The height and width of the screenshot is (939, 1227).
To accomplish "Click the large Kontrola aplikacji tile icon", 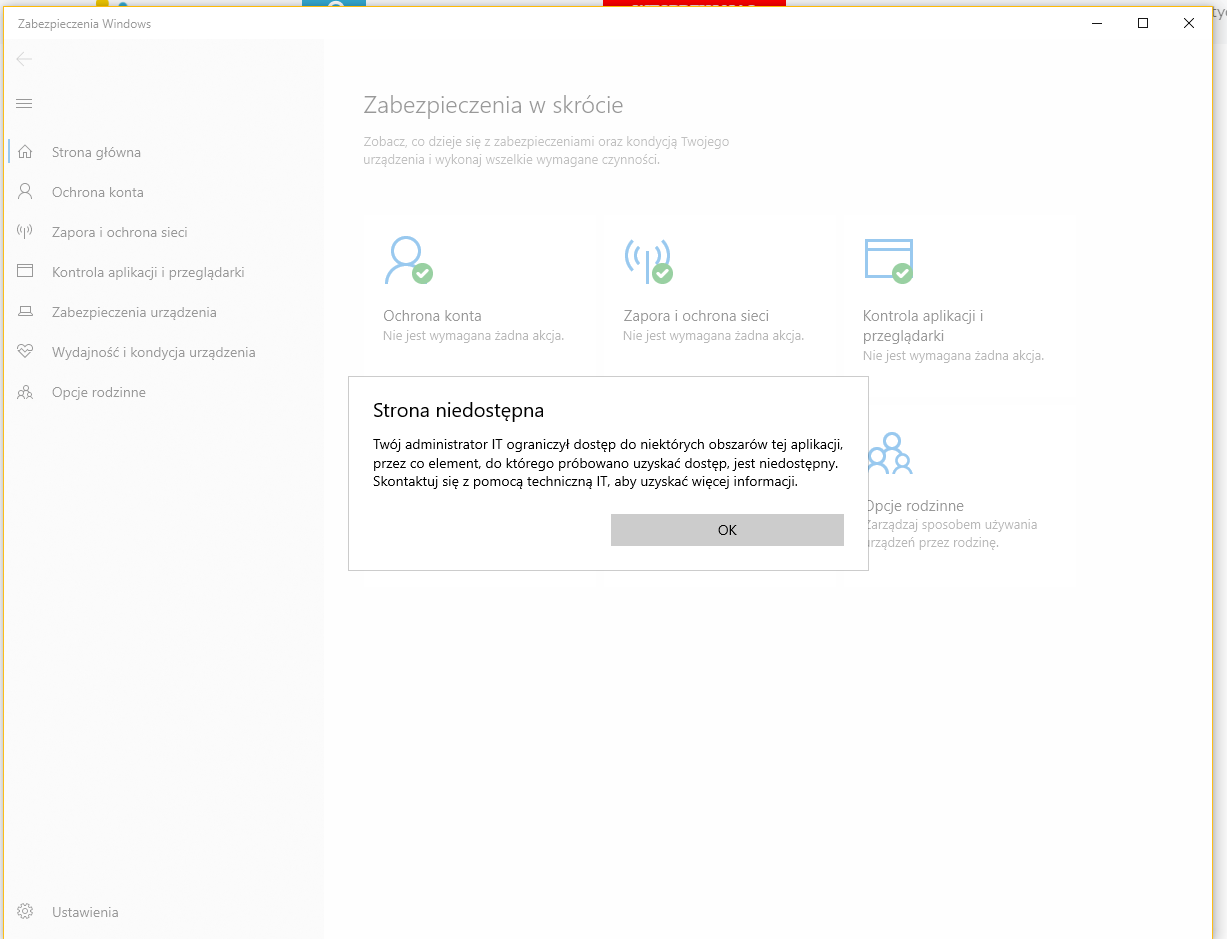I will click(x=888, y=260).
